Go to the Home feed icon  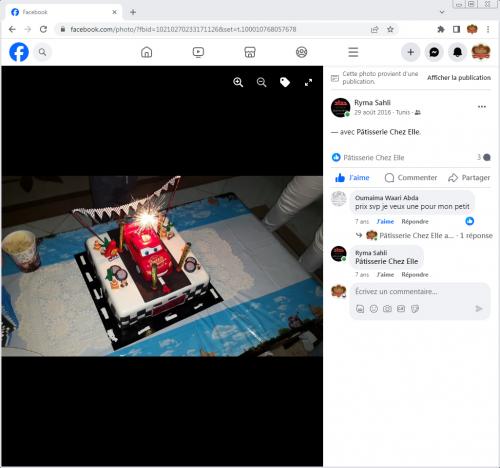click(x=147, y=52)
